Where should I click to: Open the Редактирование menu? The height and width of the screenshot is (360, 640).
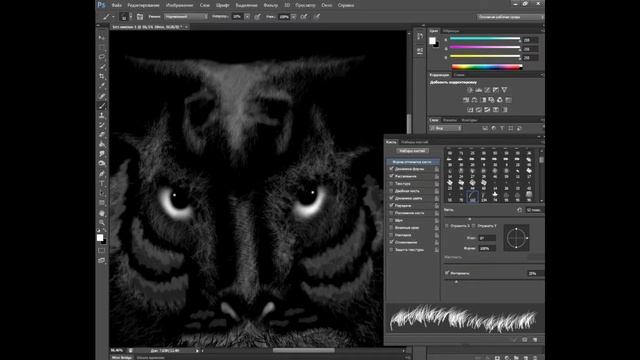[x=143, y=5]
